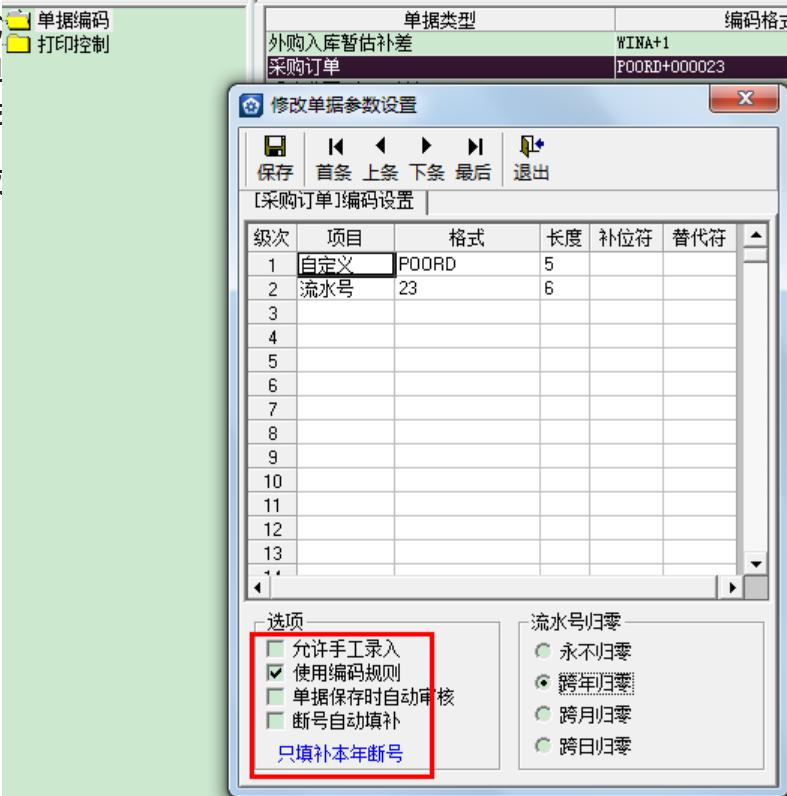
Task: Click the grid's scroll up arrow
Action: (756, 236)
